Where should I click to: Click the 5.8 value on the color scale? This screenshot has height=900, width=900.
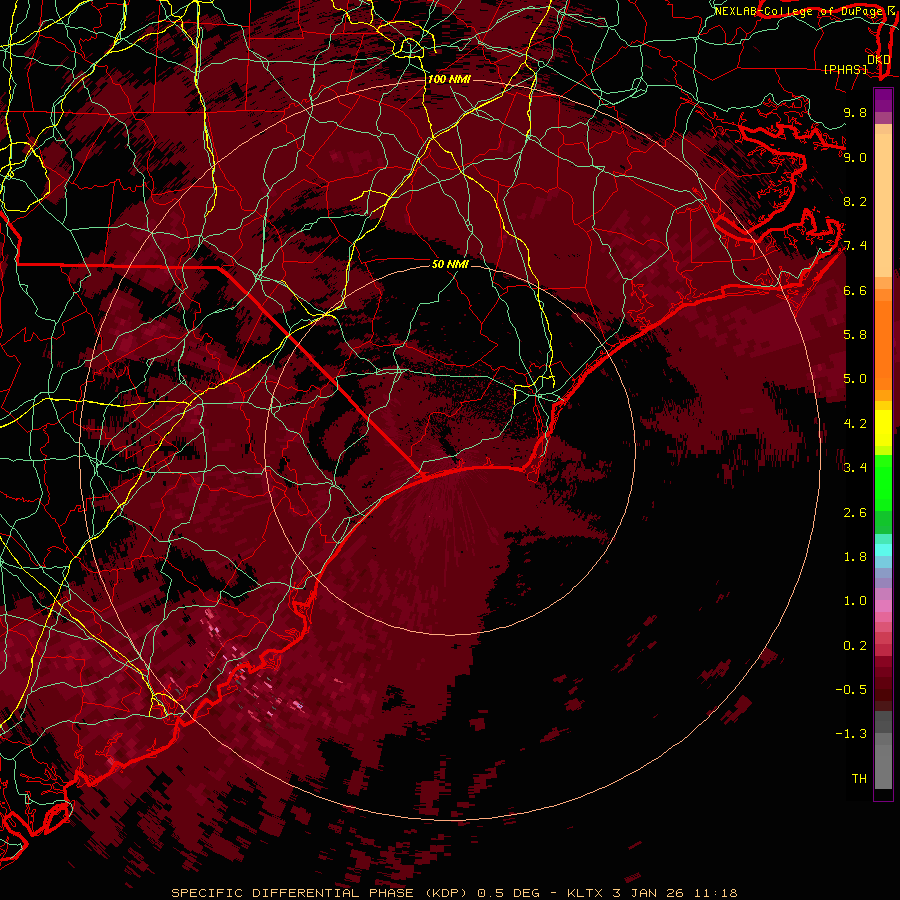[855, 335]
